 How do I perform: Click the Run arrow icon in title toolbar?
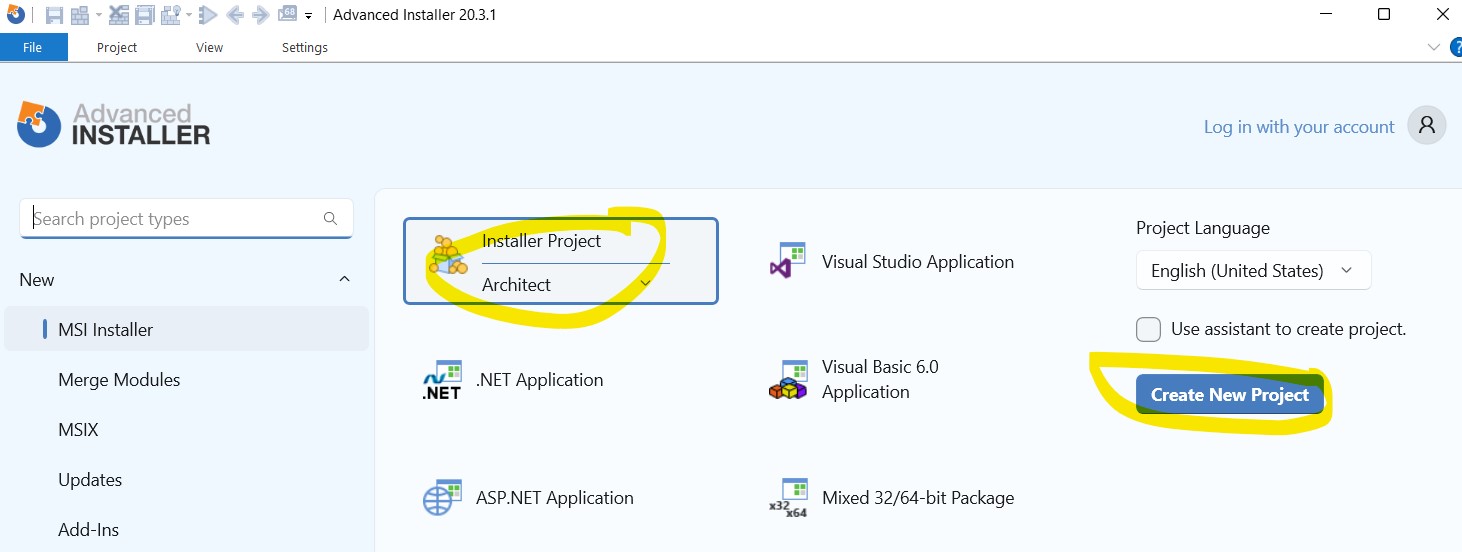[207, 15]
